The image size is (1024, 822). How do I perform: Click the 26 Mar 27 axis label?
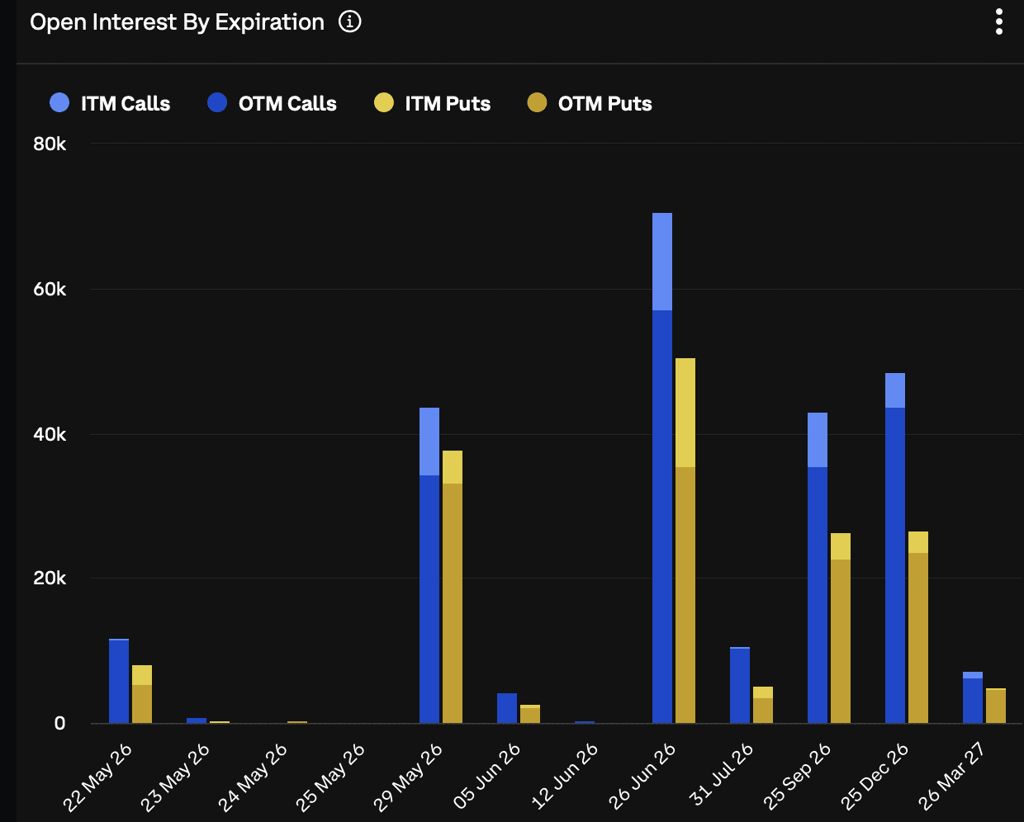coord(952,776)
